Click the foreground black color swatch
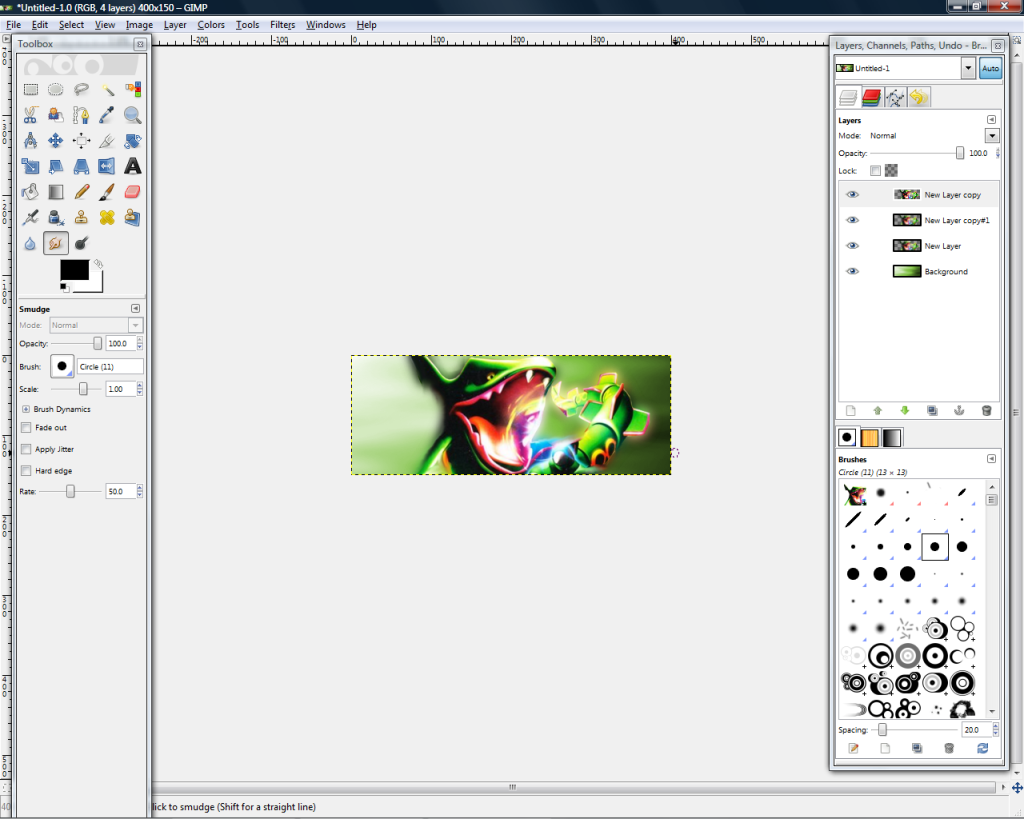 74,270
